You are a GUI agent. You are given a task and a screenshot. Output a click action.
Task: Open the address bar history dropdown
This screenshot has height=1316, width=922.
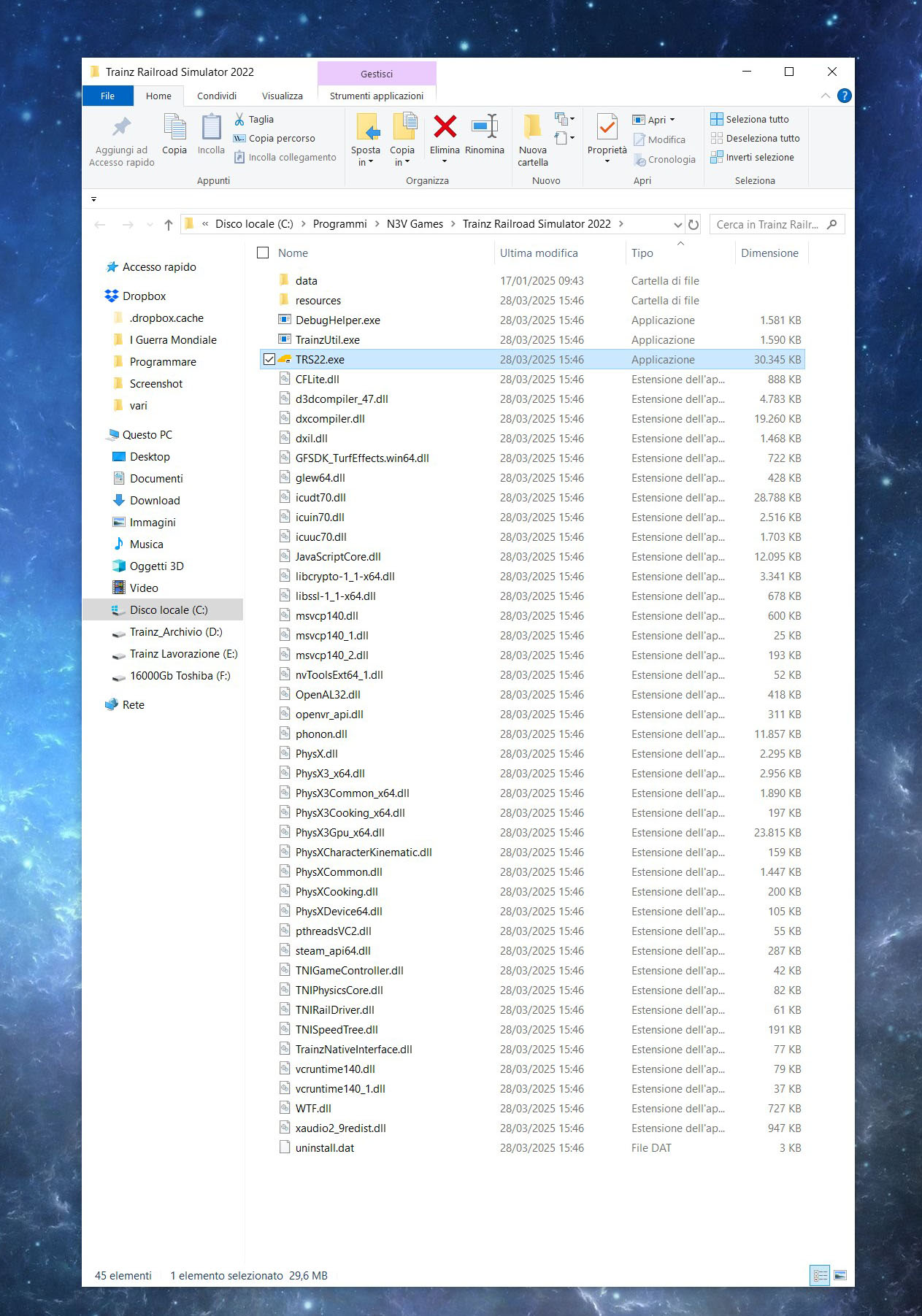pos(677,225)
